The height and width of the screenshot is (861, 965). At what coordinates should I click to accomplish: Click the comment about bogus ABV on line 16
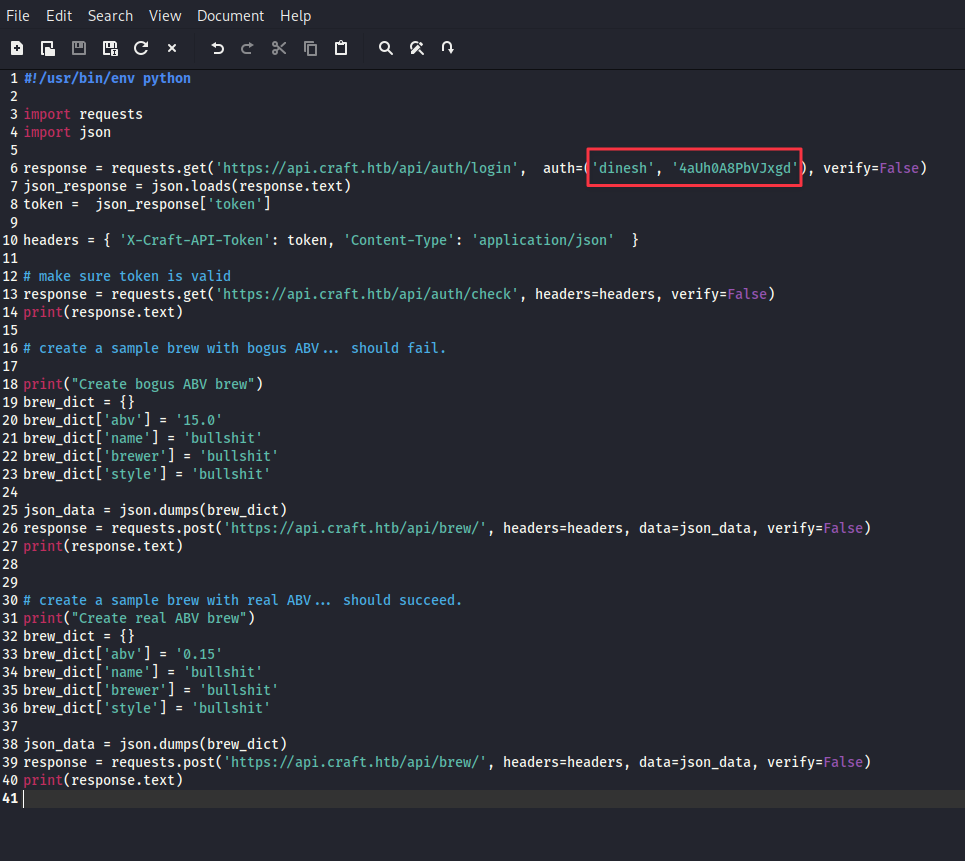coord(234,348)
